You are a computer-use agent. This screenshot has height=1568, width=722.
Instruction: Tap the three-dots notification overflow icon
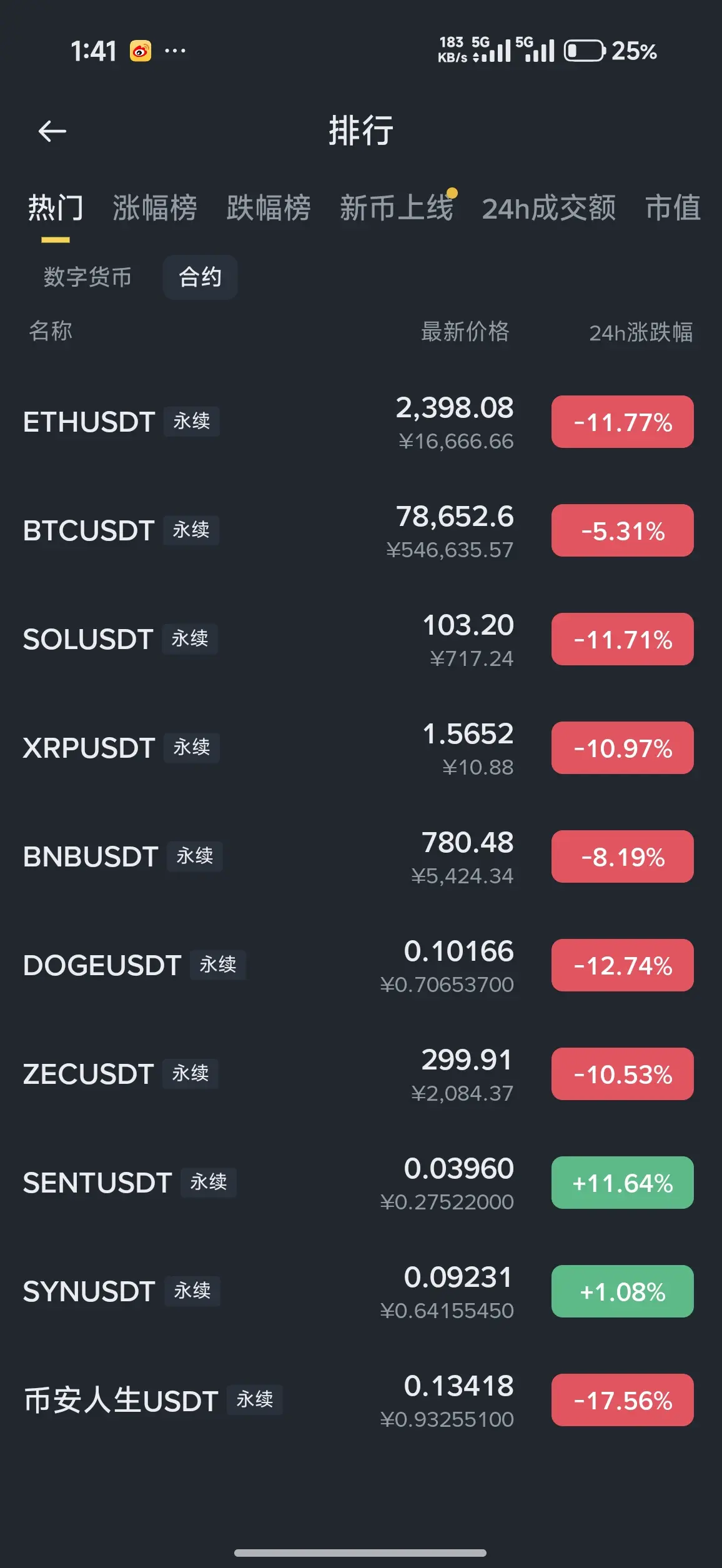pos(175,51)
